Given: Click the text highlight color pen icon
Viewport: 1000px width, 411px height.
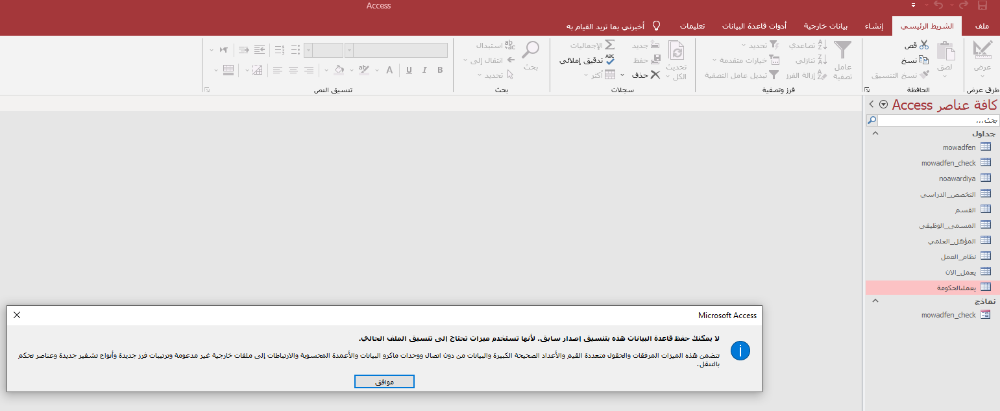Looking at the screenshot, I should click(x=364, y=70).
